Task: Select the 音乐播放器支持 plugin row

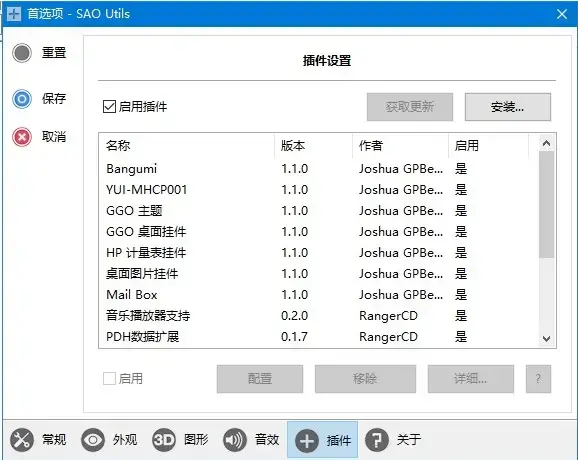Action: 319,316
